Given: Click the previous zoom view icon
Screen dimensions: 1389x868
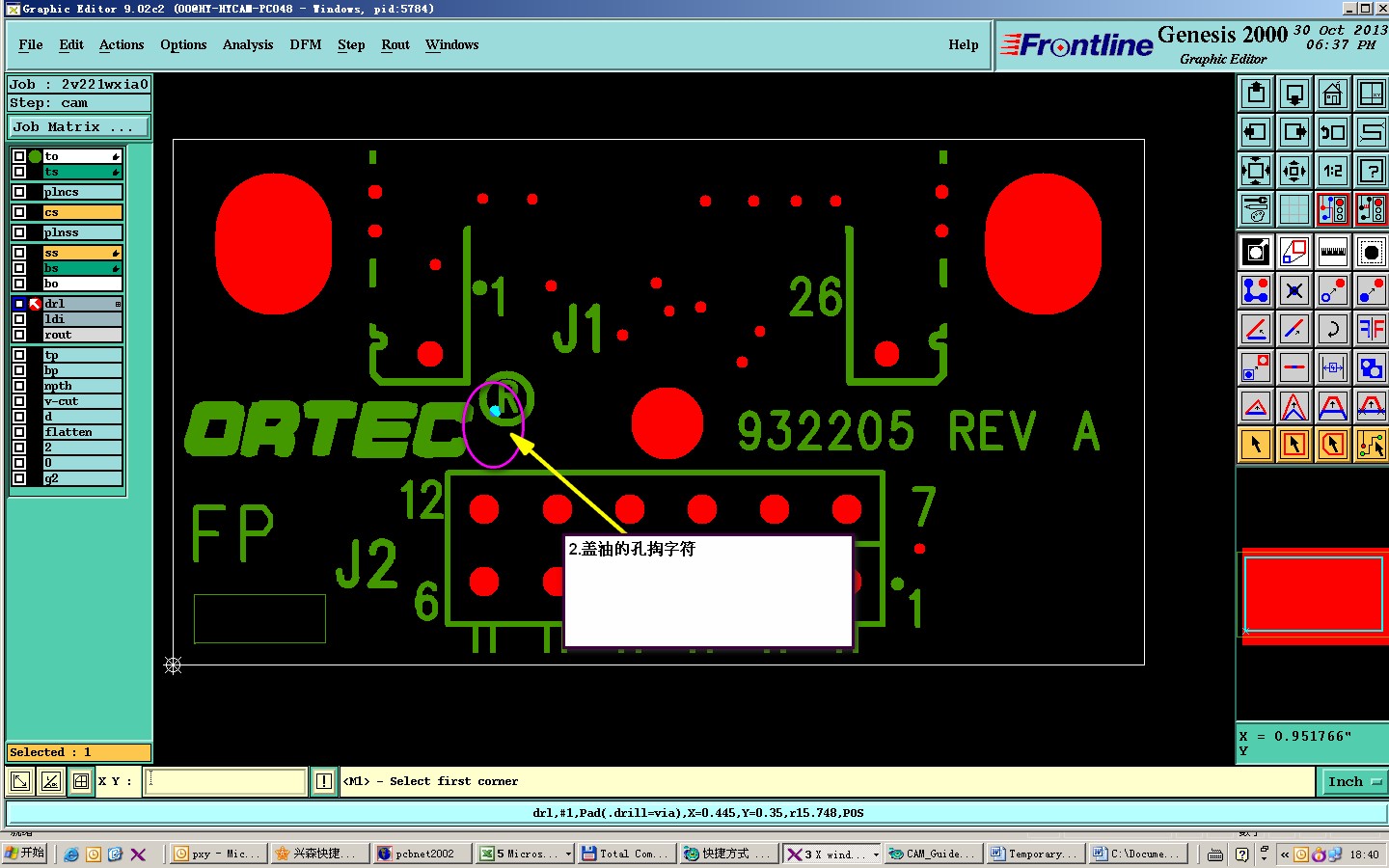Looking at the screenshot, I should click(x=1333, y=132).
